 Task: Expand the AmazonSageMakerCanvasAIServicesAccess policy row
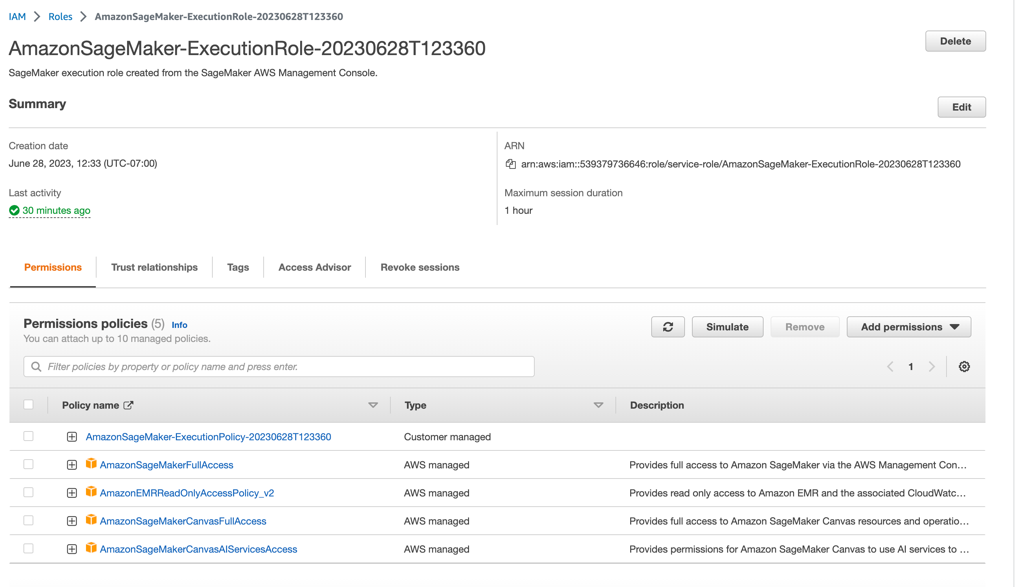72,549
